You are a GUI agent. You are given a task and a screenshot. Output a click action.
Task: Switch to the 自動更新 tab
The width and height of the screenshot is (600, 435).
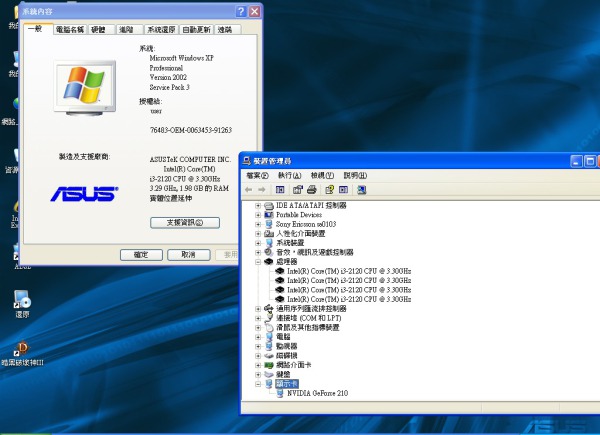(x=196, y=29)
